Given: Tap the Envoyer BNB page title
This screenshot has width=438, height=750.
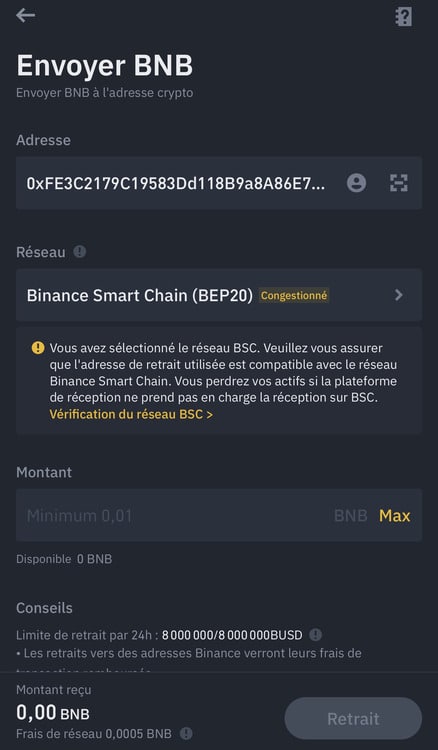Looking at the screenshot, I should click(x=105, y=66).
